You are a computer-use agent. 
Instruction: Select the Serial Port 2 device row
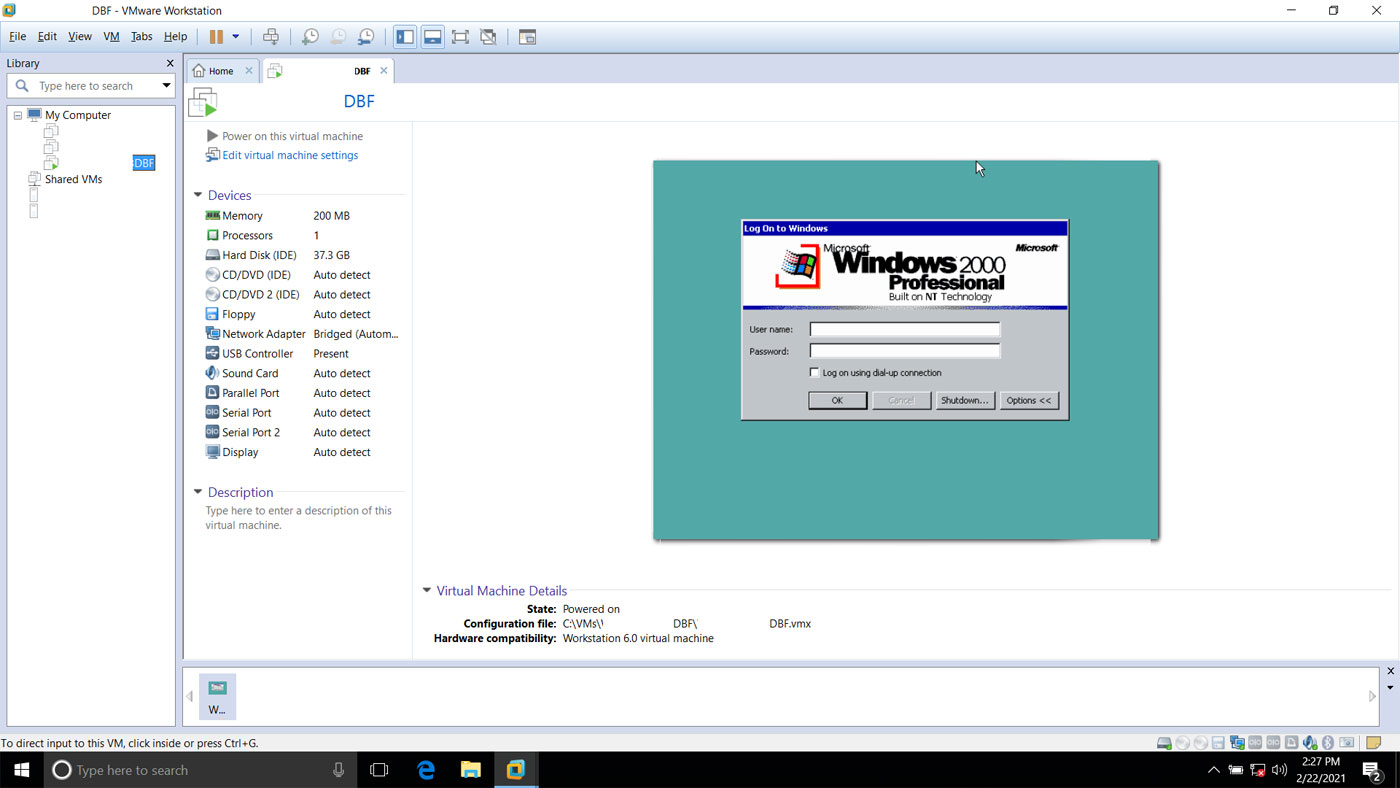click(x=302, y=432)
